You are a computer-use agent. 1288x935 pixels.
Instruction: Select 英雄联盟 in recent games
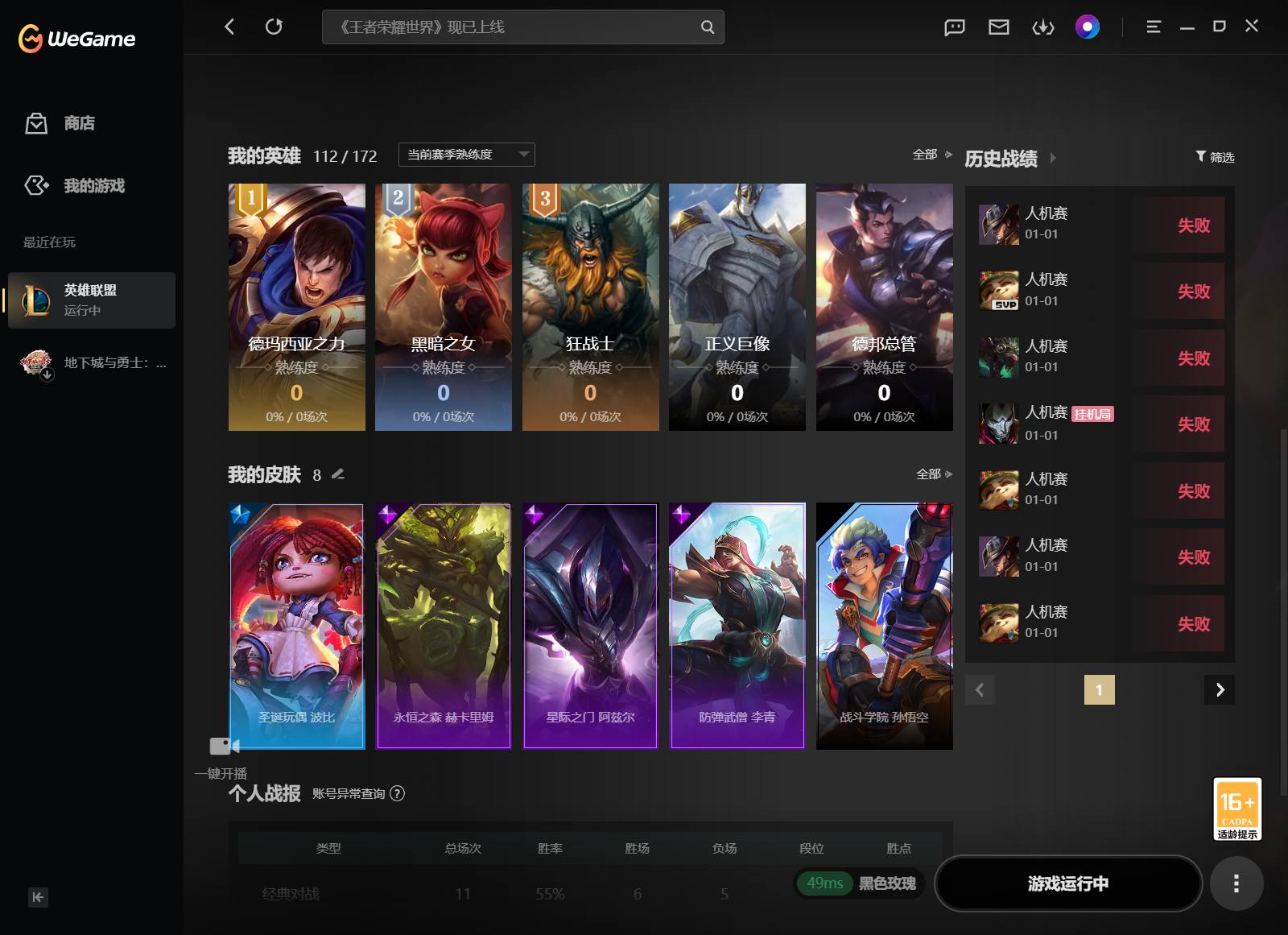[x=92, y=300]
